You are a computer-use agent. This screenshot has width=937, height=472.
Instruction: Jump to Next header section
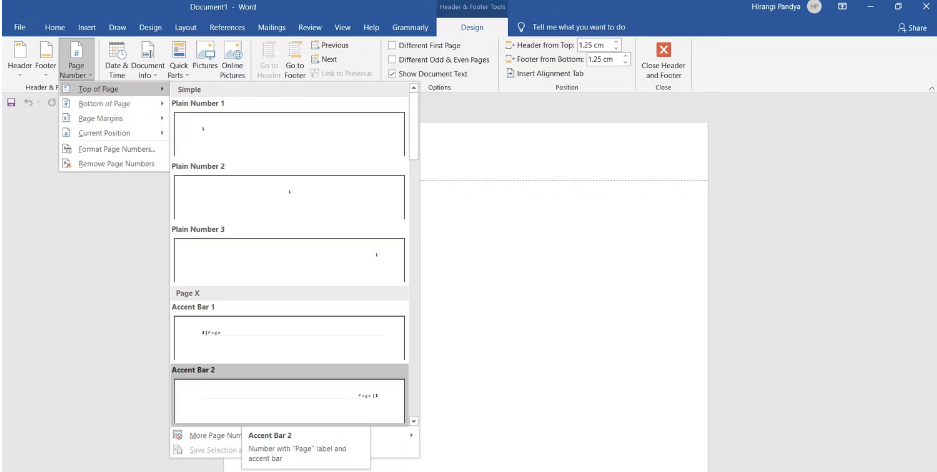click(324, 59)
